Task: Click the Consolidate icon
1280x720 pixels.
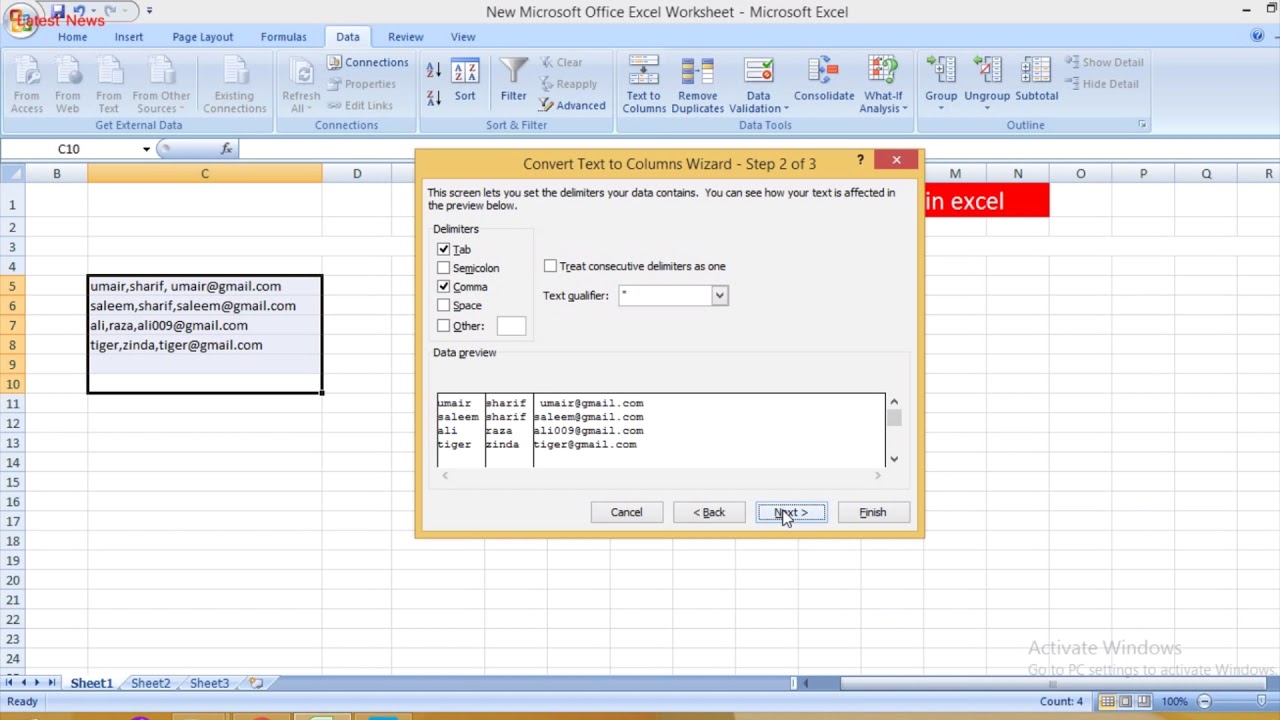Action: [x=824, y=70]
